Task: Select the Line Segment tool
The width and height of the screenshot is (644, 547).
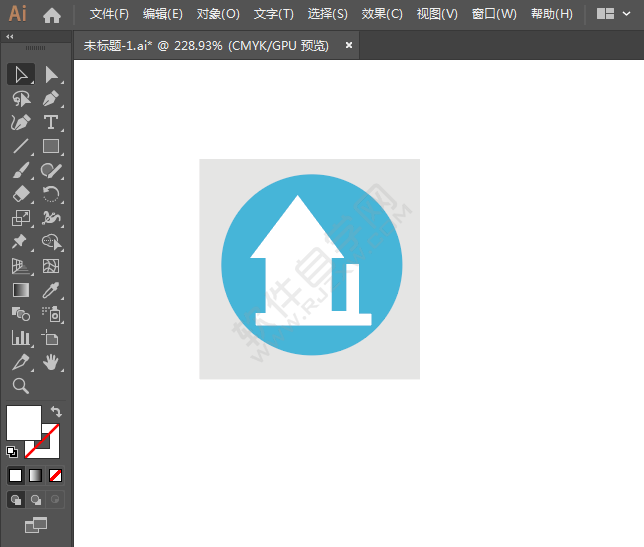Action: coord(21,146)
